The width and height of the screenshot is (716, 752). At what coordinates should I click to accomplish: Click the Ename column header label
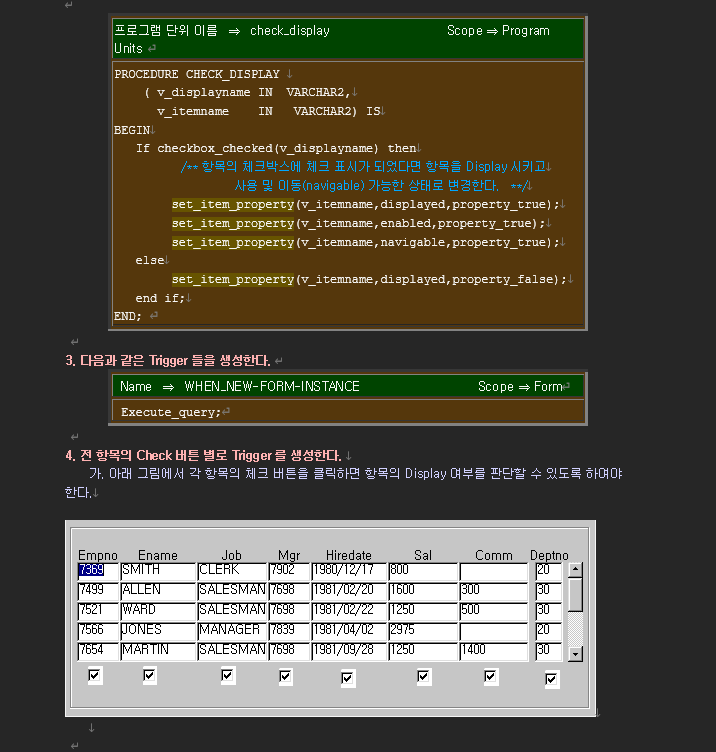(158, 555)
